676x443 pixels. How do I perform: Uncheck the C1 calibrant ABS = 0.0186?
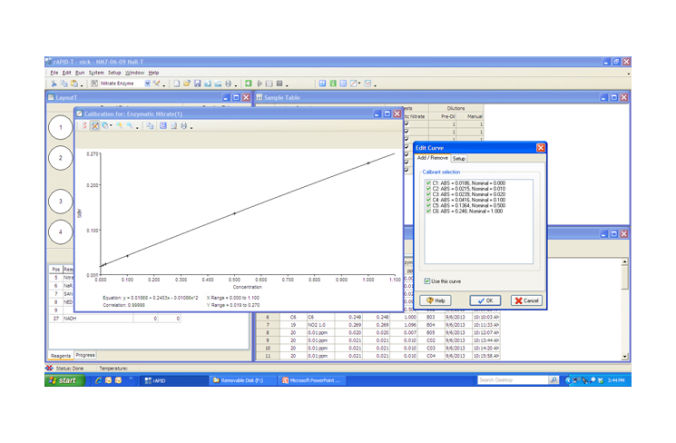coord(428,182)
